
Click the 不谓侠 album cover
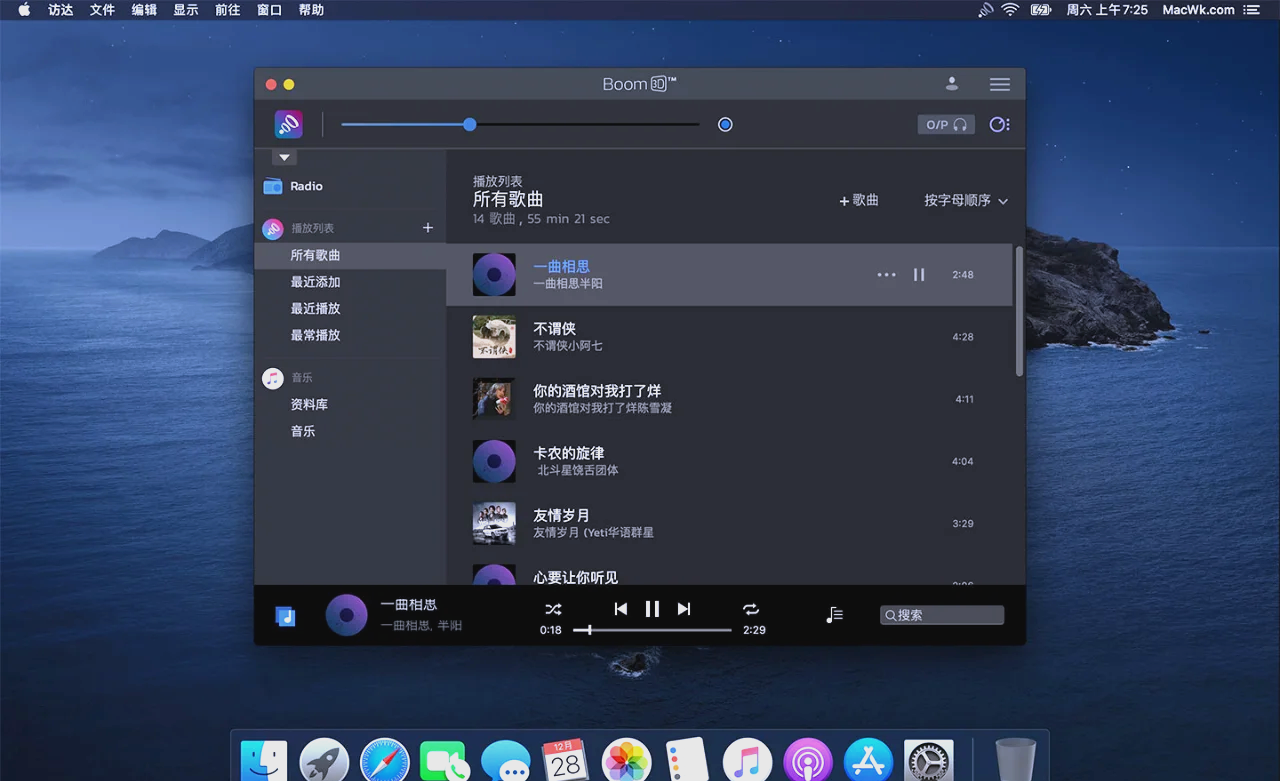(494, 337)
